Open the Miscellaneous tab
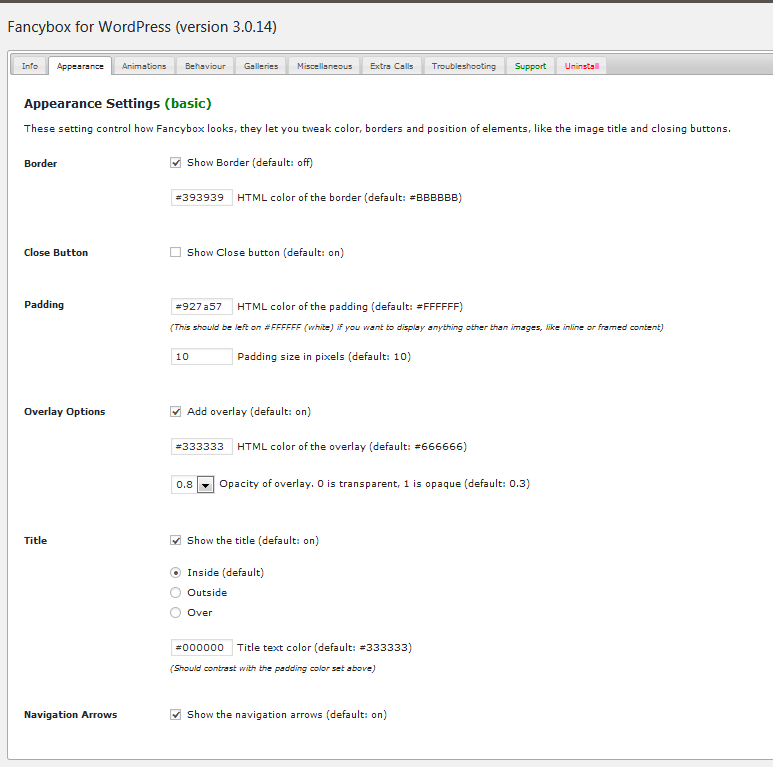 click(324, 66)
